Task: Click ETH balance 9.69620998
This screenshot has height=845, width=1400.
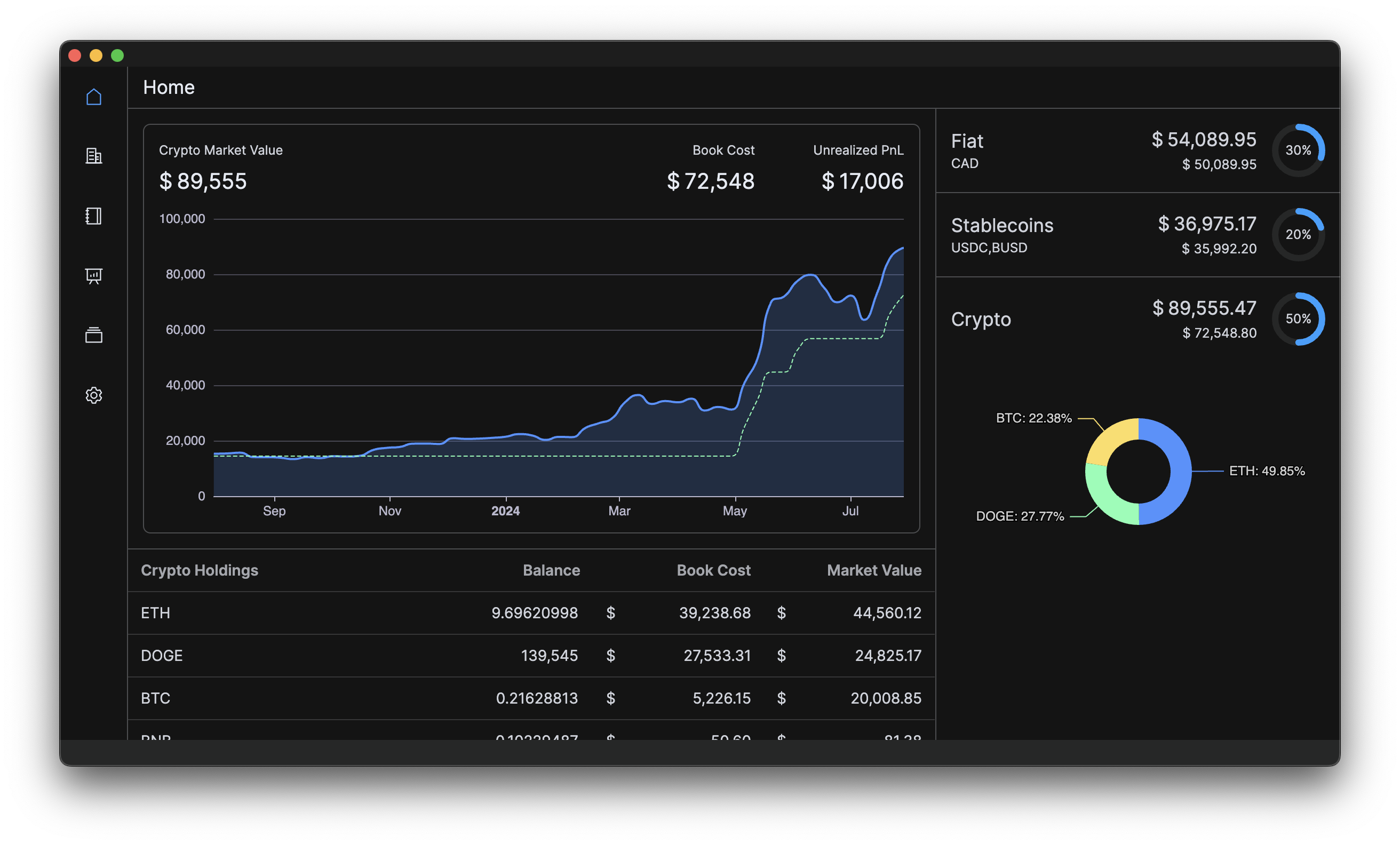Action: pos(535,612)
